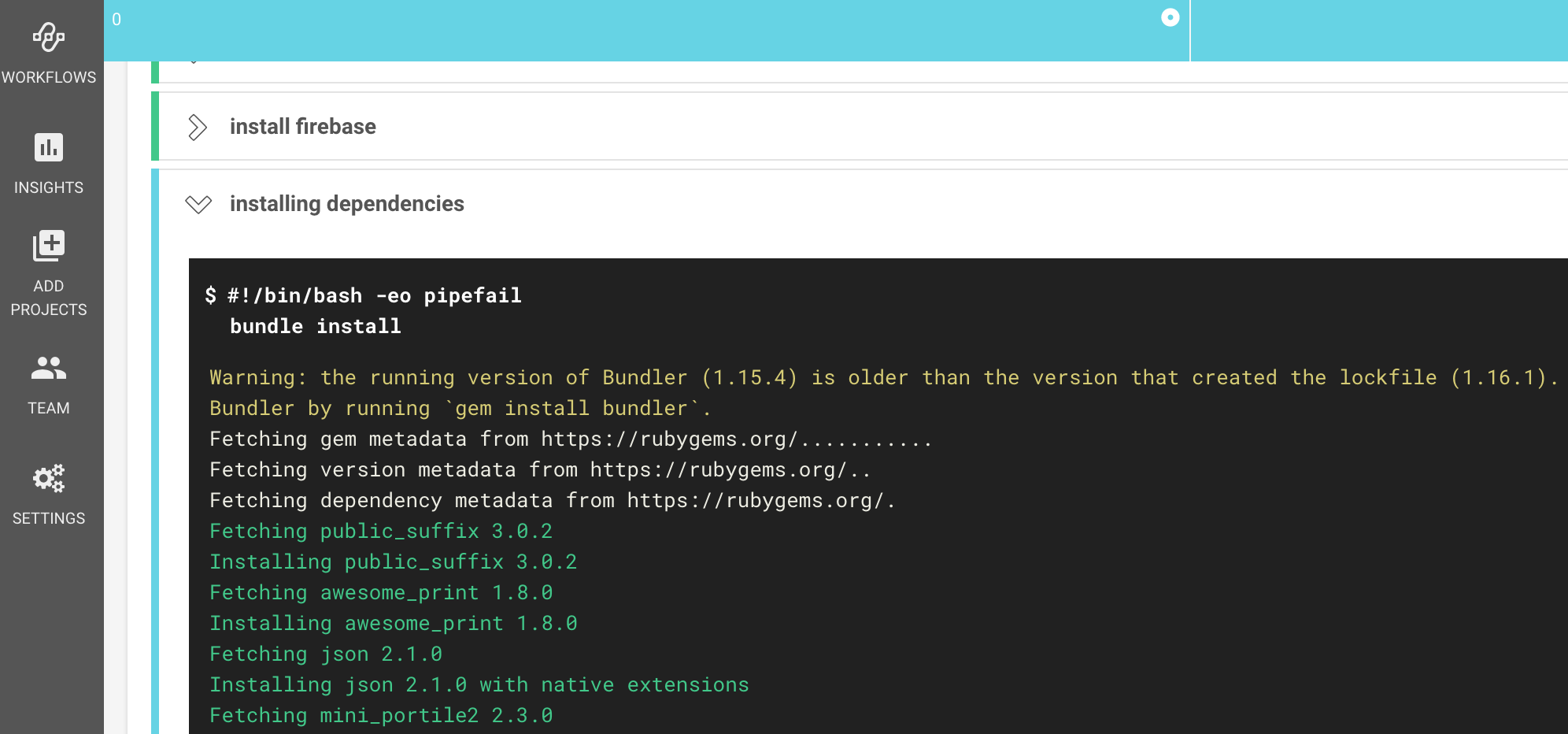This screenshot has height=734, width=1568.
Task: Click the Bundler version warning line
Action: point(884,377)
